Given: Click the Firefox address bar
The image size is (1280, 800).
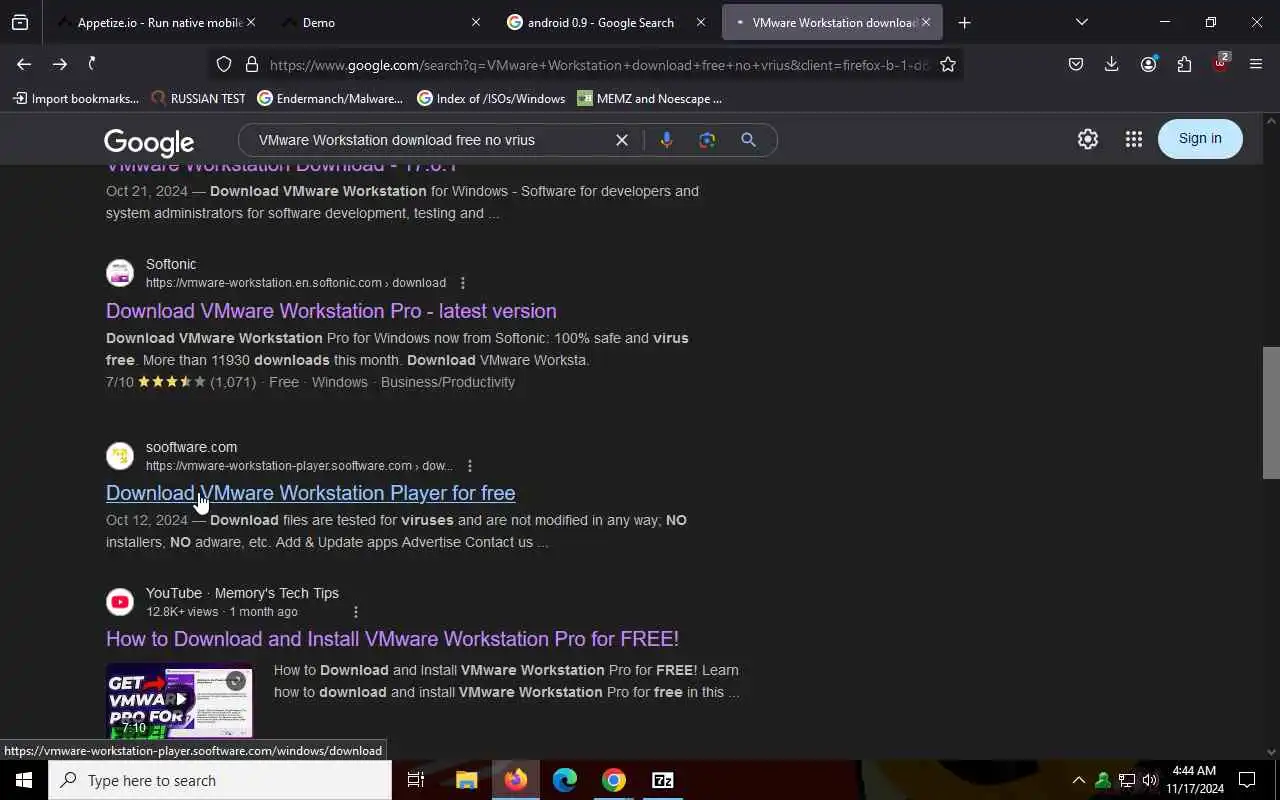Looking at the screenshot, I should (598, 65).
